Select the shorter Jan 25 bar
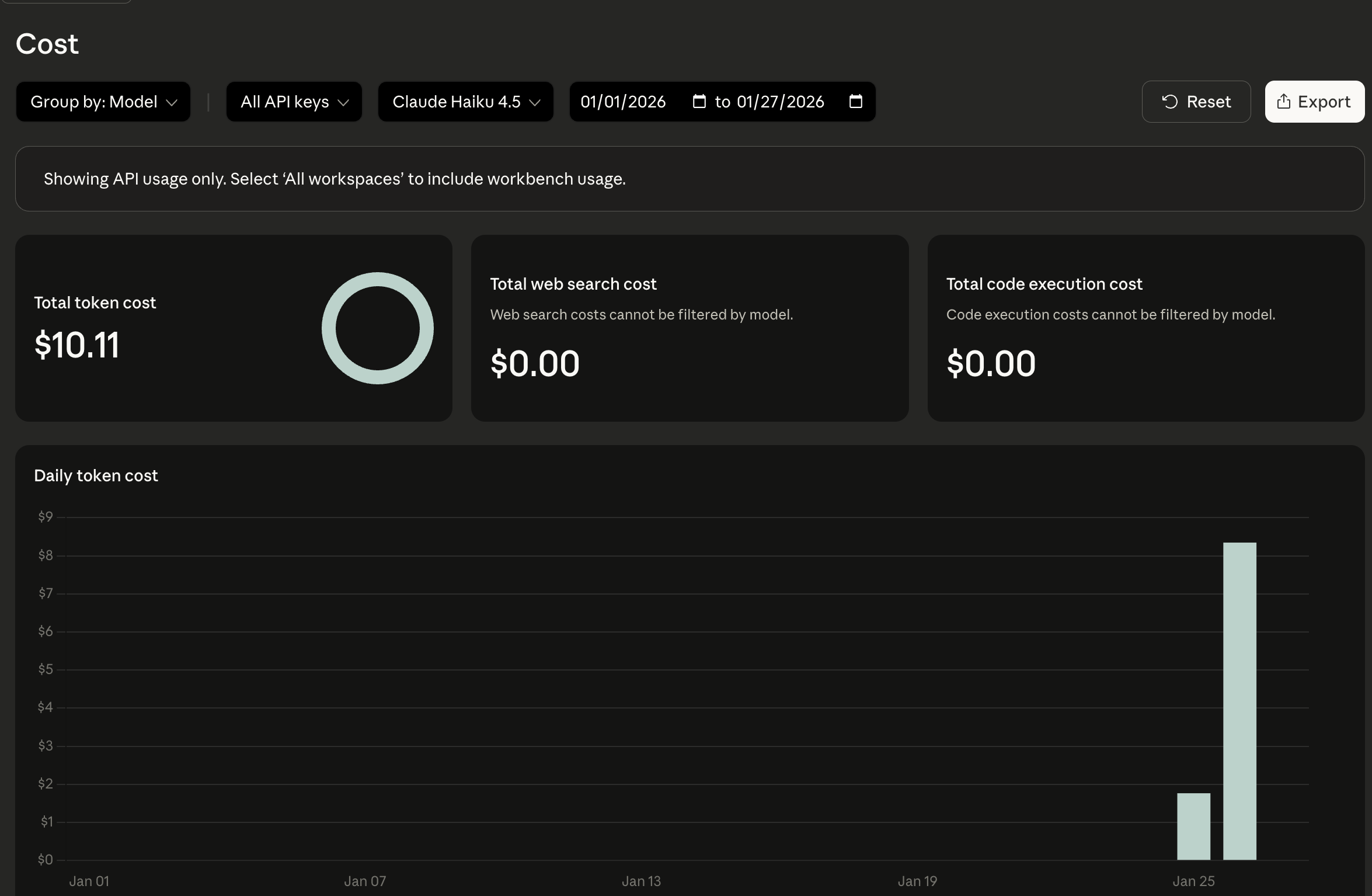 pos(1193,826)
